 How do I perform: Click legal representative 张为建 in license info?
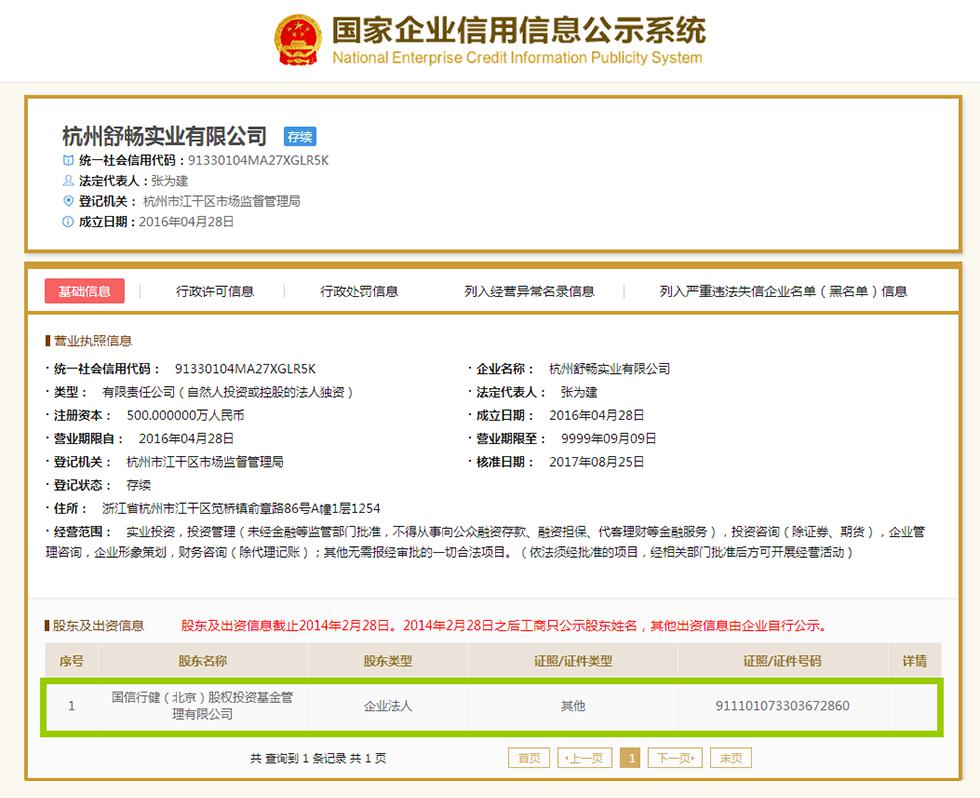click(579, 392)
